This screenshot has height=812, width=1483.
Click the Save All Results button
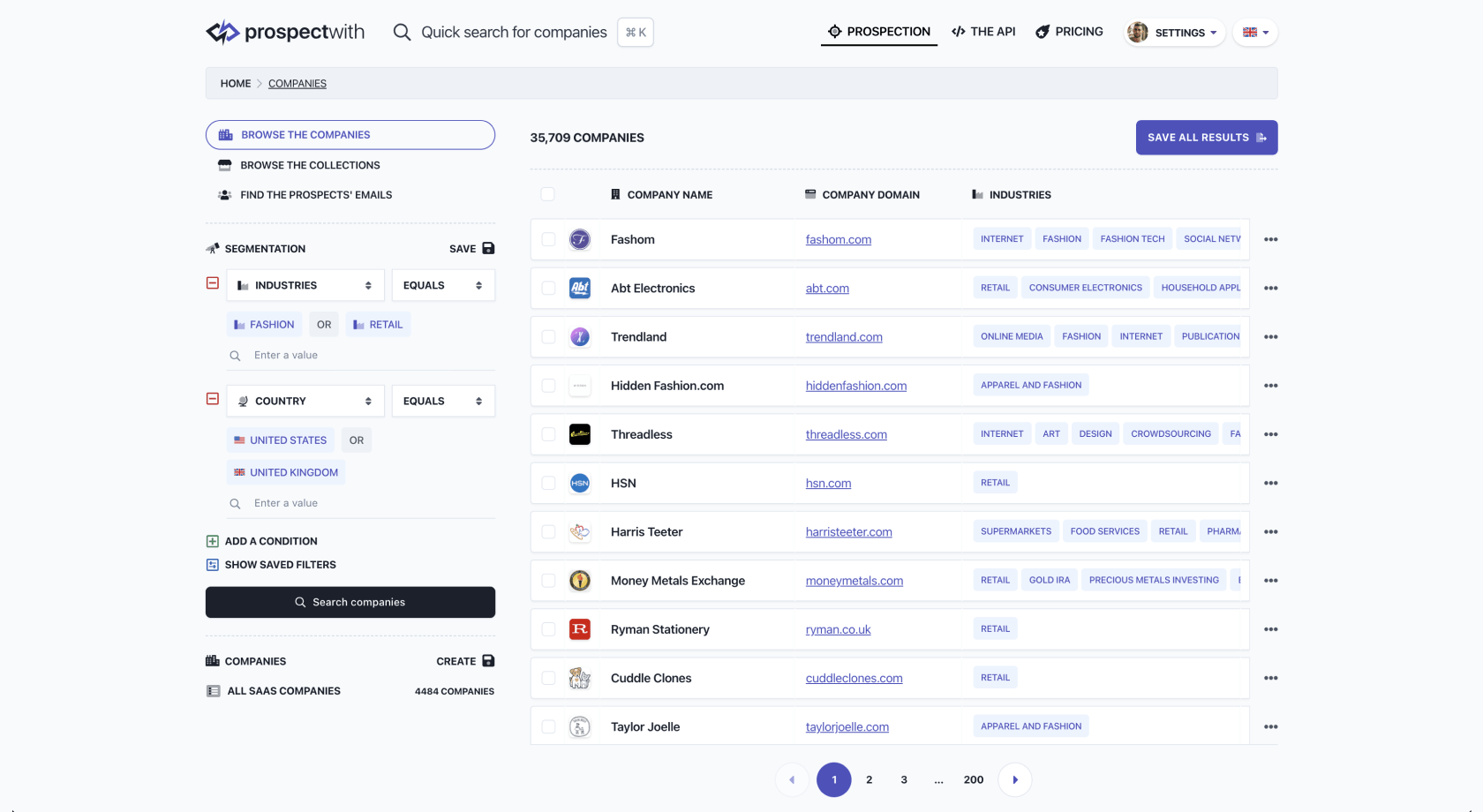1207,138
